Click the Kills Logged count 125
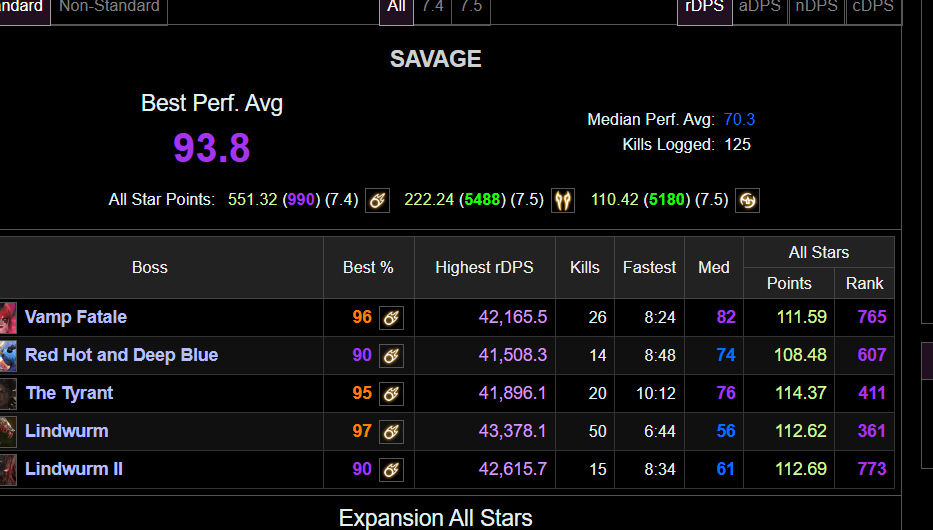The height and width of the screenshot is (530, 933). 737,145
